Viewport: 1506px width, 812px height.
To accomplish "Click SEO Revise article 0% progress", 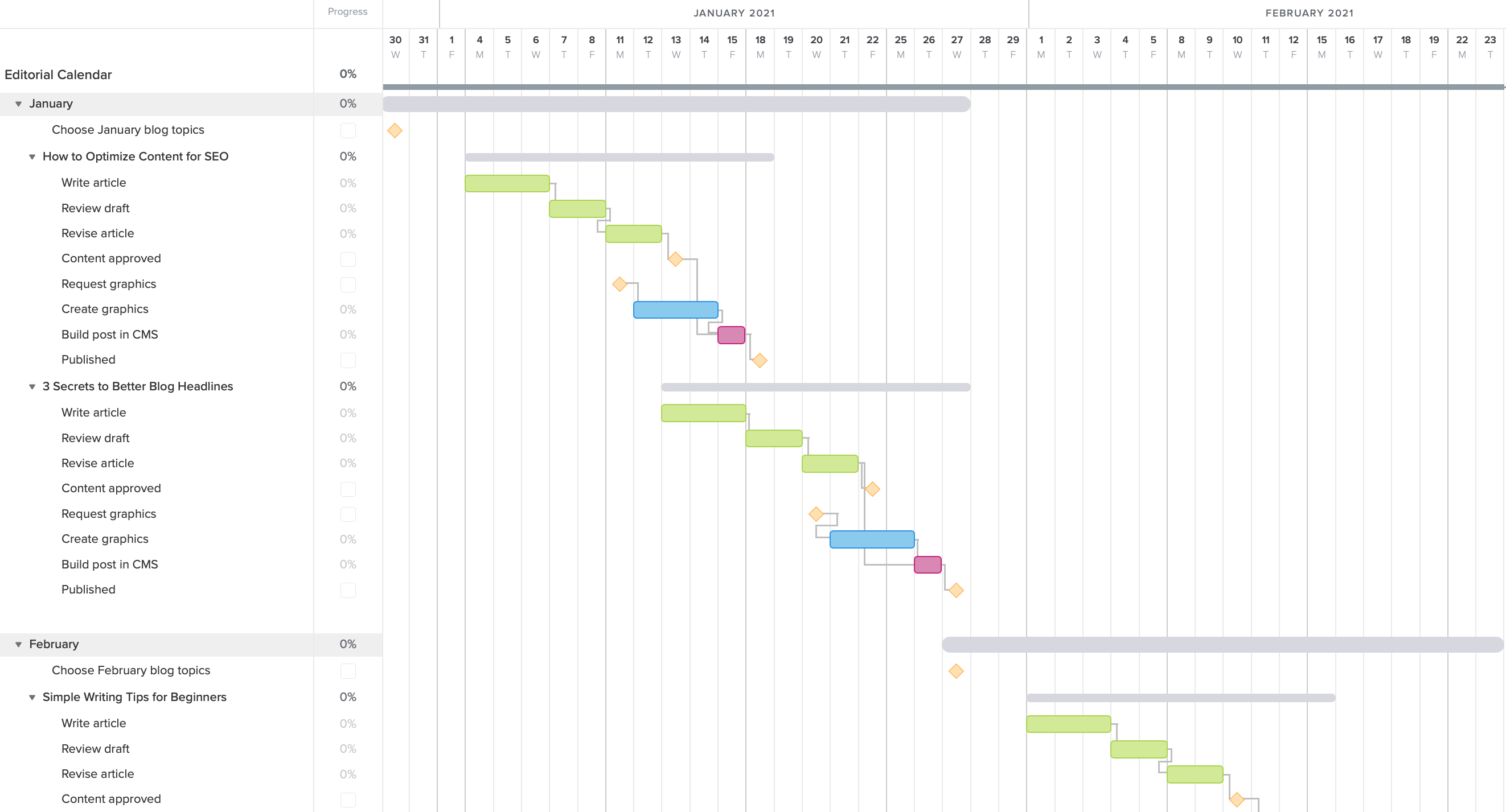I will click(348, 234).
